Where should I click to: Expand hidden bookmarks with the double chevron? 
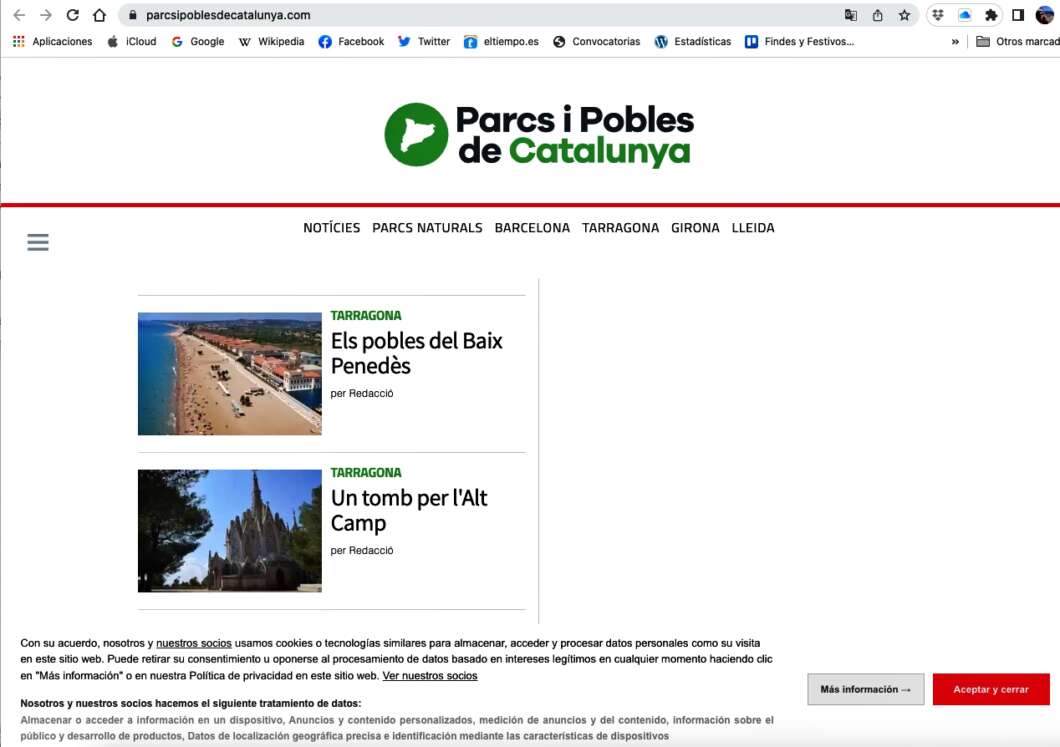pyautogui.click(x=955, y=42)
